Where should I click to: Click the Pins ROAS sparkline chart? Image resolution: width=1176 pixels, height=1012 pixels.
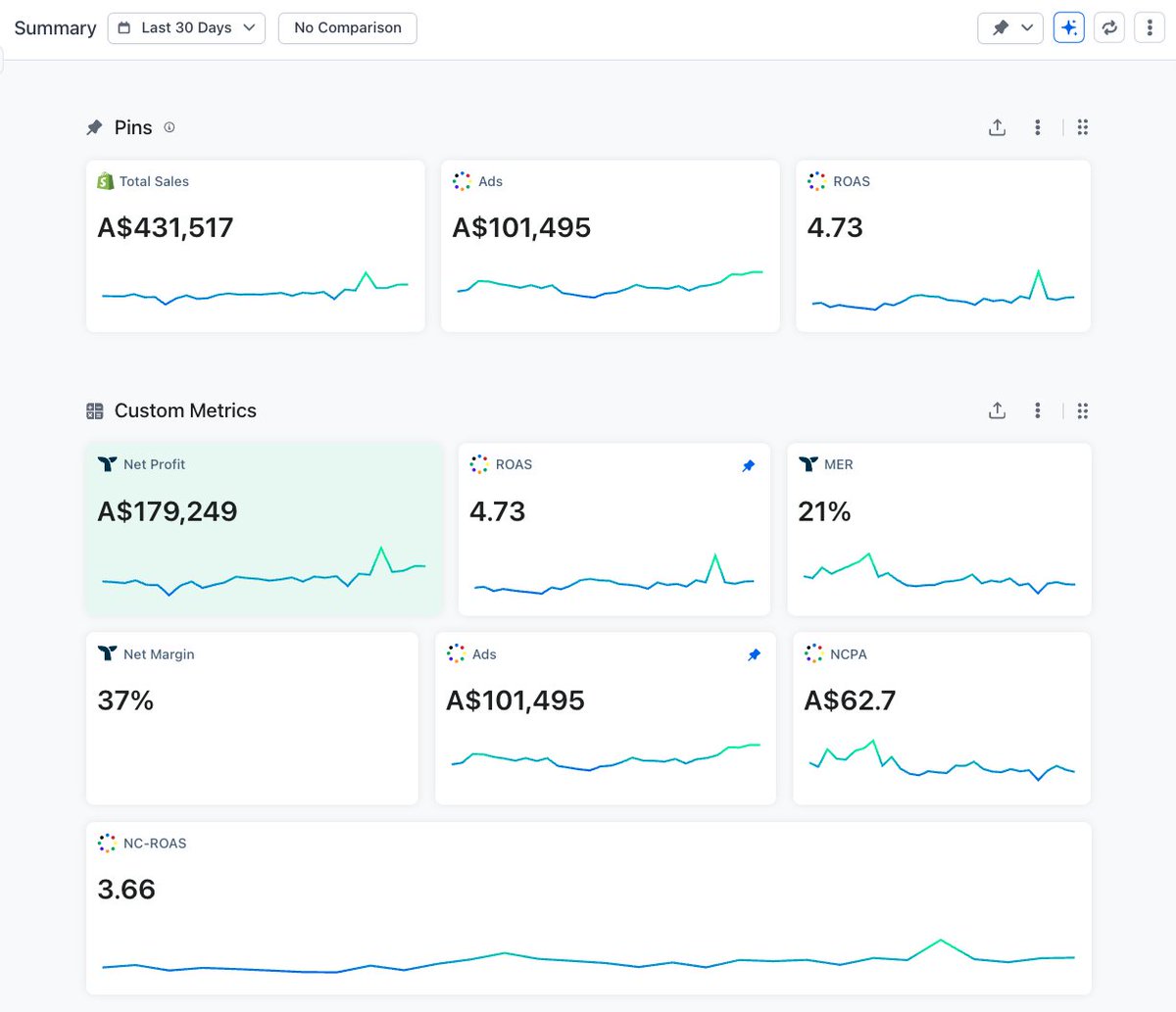[943, 290]
